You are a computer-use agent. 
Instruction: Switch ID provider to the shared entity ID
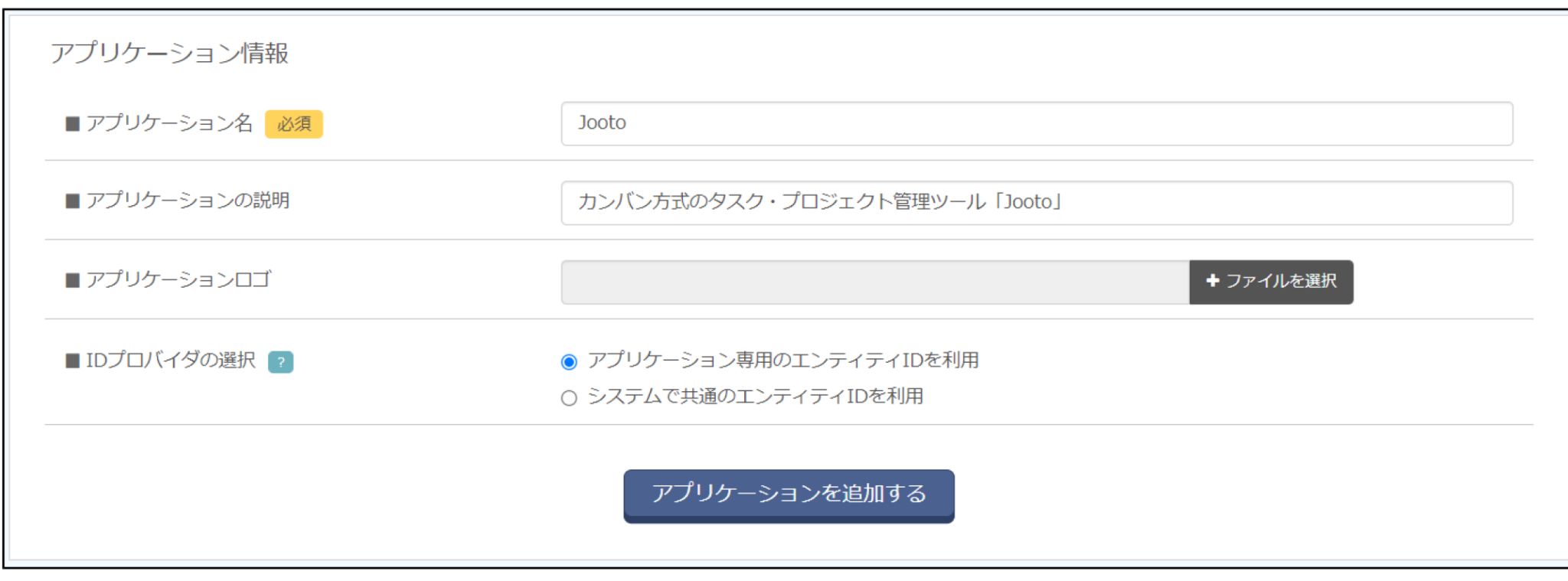tap(569, 397)
